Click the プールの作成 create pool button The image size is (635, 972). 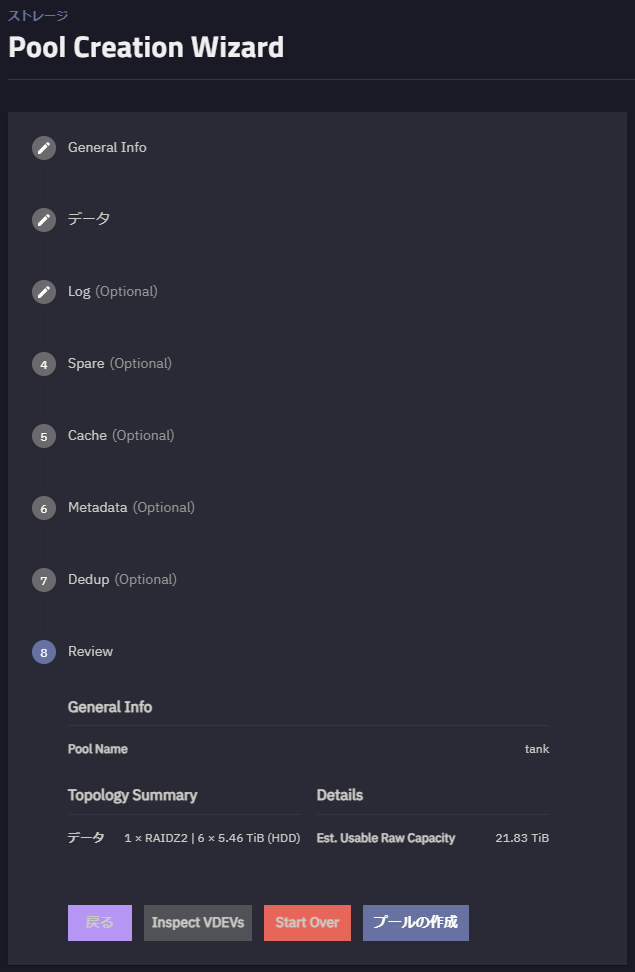(x=415, y=923)
